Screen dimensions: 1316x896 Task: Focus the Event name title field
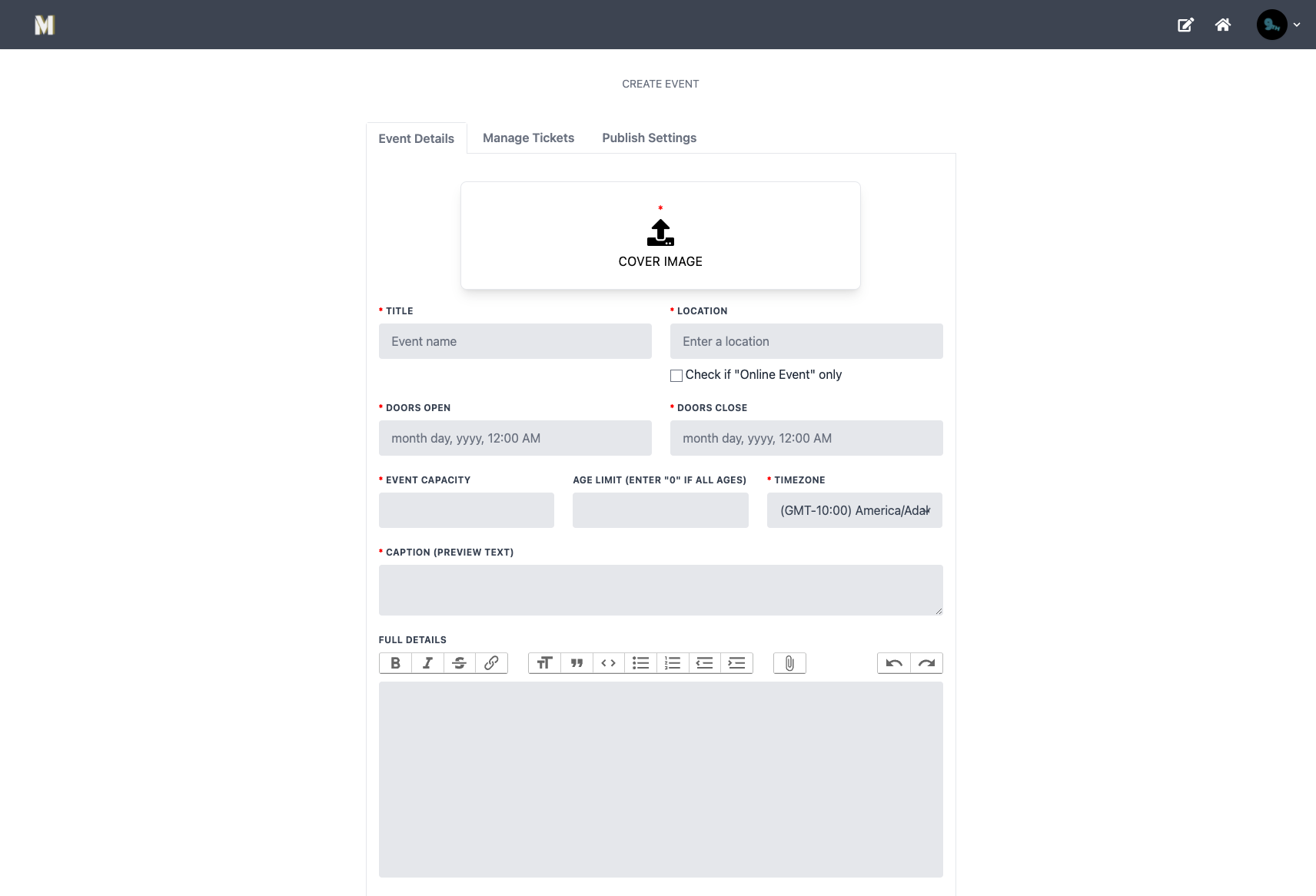pos(515,341)
